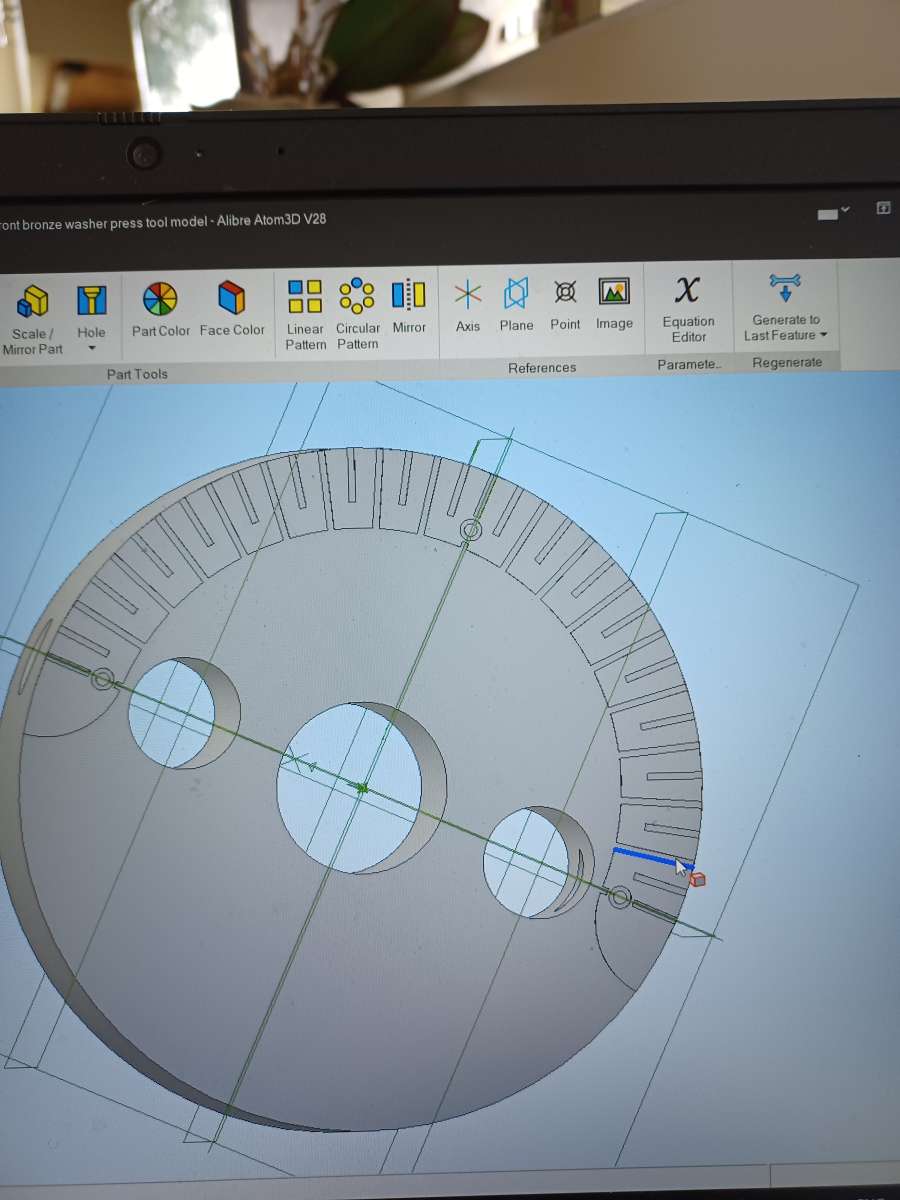
Task: Click the Paramete.. group label
Action: 688,365
